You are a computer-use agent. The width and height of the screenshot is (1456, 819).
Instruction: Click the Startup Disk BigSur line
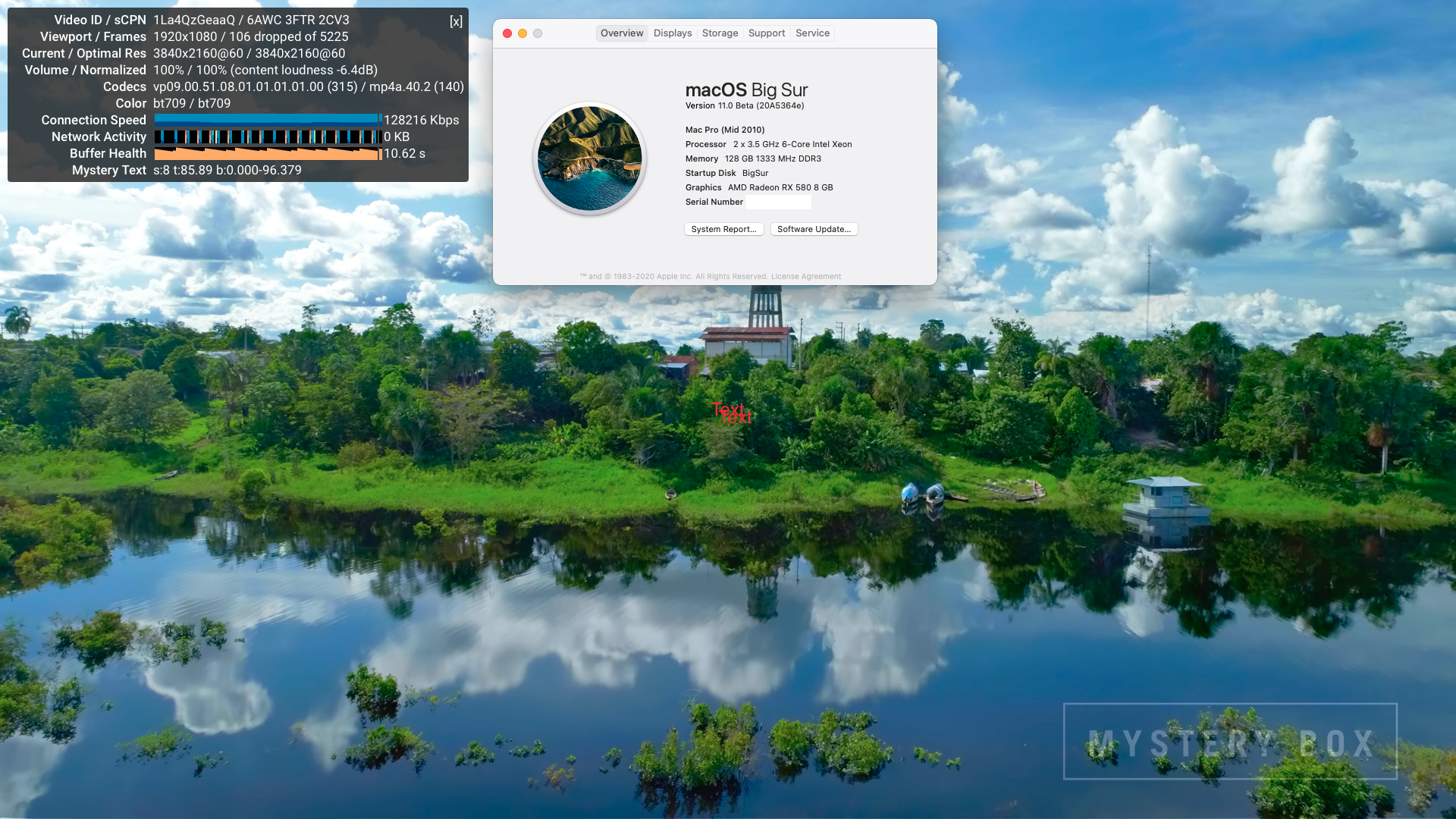click(x=726, y=173)
